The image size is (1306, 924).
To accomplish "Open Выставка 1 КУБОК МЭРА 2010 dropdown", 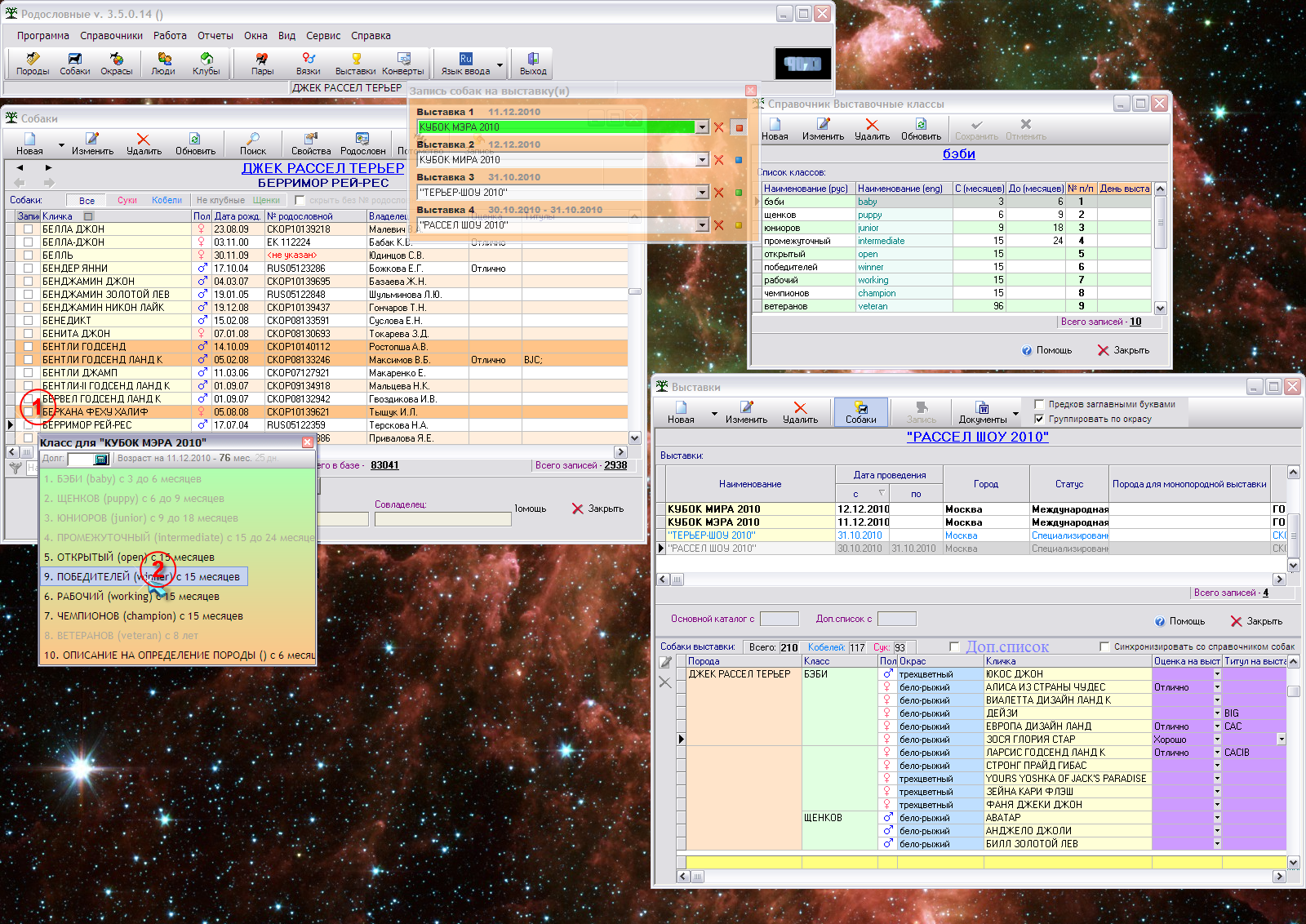I will pyautogui.click(x=701, y=127).
